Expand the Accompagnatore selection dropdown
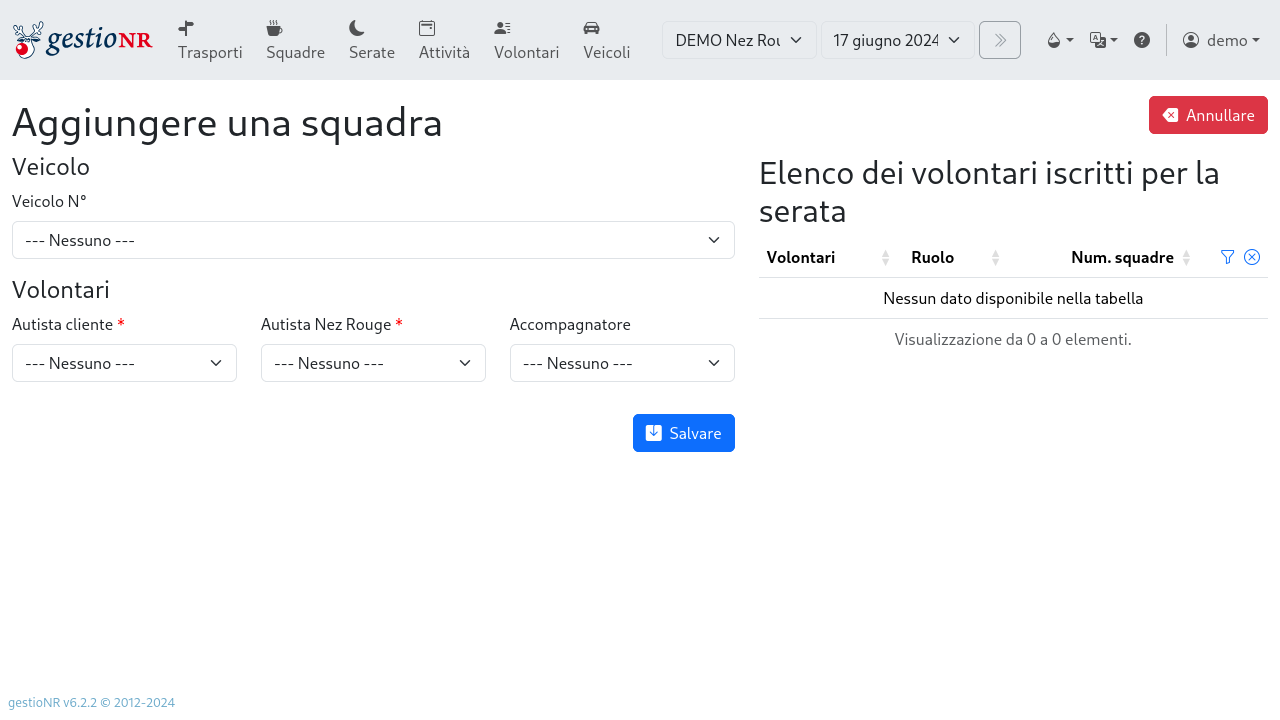This screenshot has height=720, width=1280. (622, 363)
